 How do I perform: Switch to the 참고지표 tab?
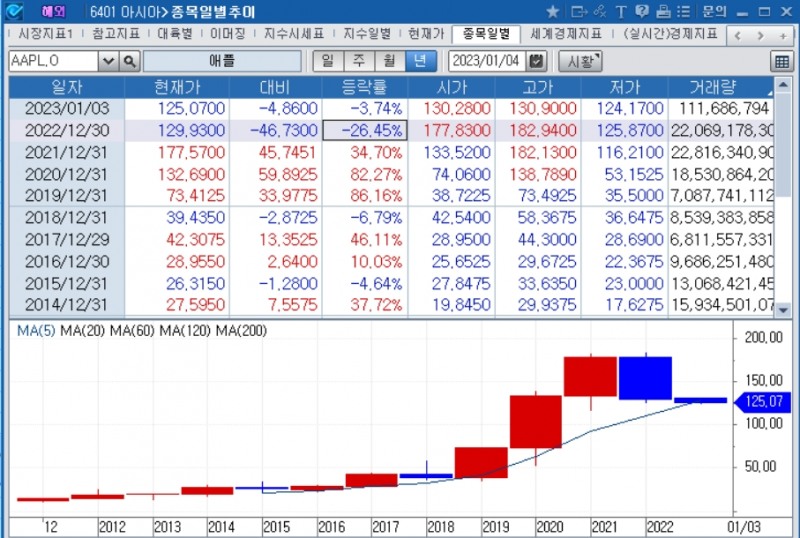pos(116,34)
